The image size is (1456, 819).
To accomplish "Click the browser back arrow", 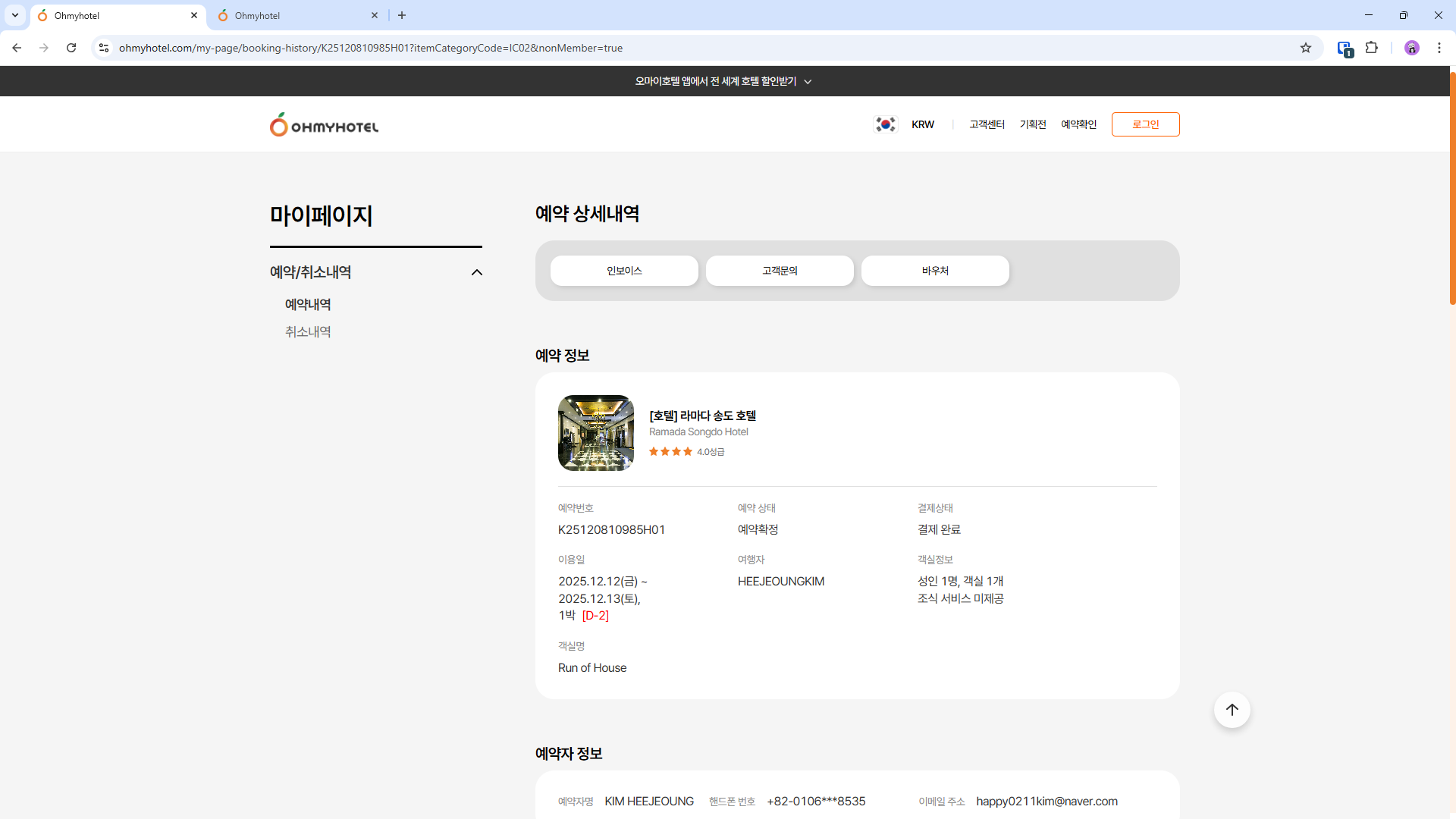I will [x=17, y=48].
